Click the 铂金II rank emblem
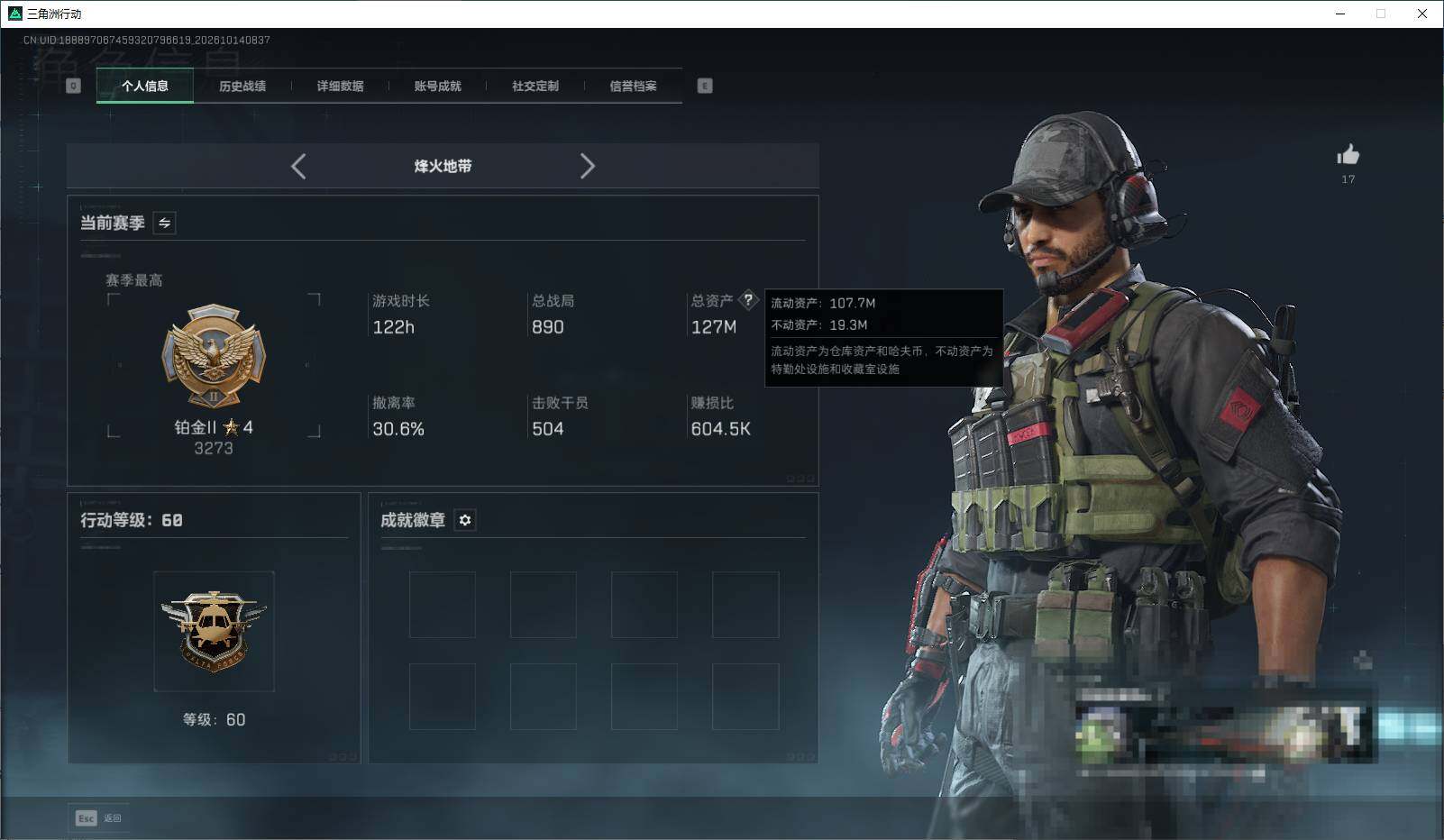This screenshot has height=840, width=1444. coord(214,355)
